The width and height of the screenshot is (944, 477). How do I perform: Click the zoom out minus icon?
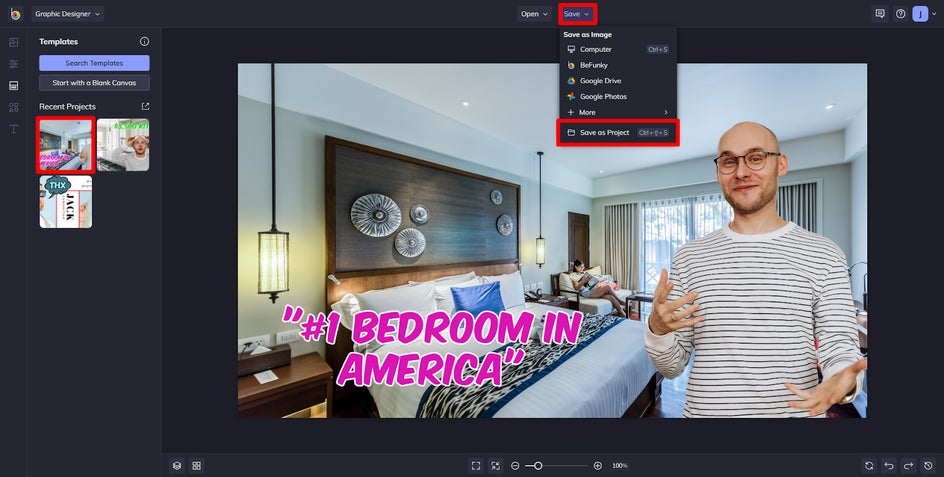pyautogui.click(x=515, y=466)
